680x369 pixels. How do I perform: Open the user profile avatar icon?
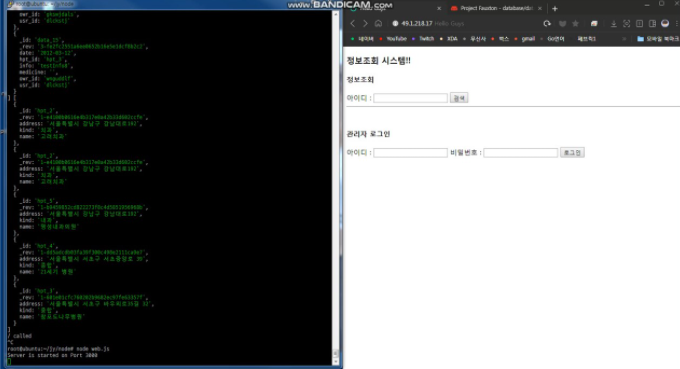(x=665, y=23)
